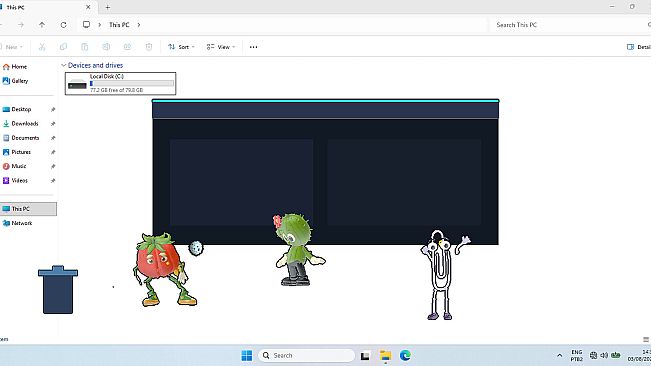Open the Windows Start menu
Viewport: 651px width, 366px height.
[x=247, y=356]
